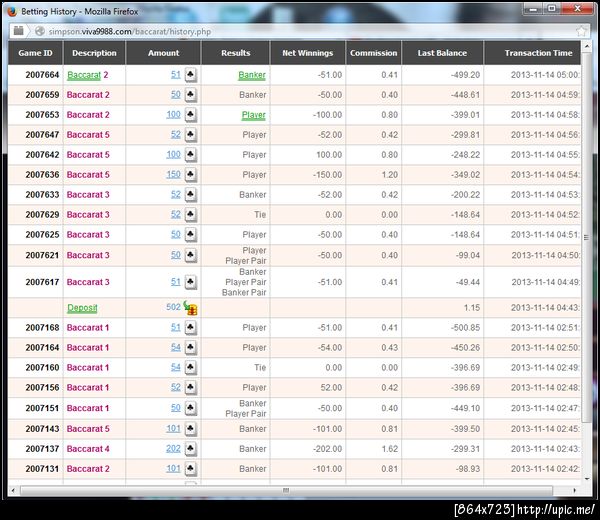Select net winnings 52.00 for game 2007156
Image resolution: width=600 pixels, height=520 pixels.
(x=331, y=387)
